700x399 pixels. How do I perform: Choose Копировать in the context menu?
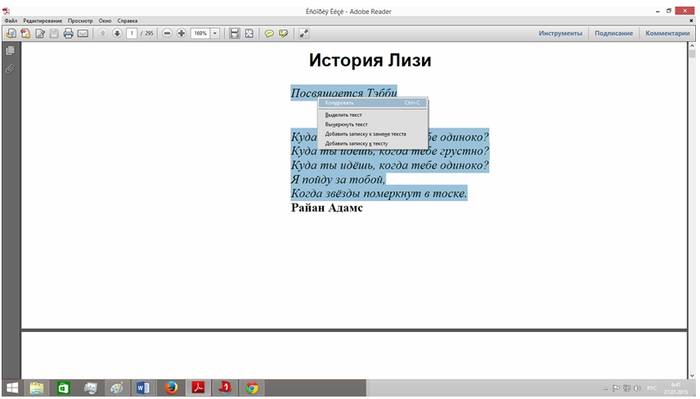pyautogui.click(x=372, y=103)
